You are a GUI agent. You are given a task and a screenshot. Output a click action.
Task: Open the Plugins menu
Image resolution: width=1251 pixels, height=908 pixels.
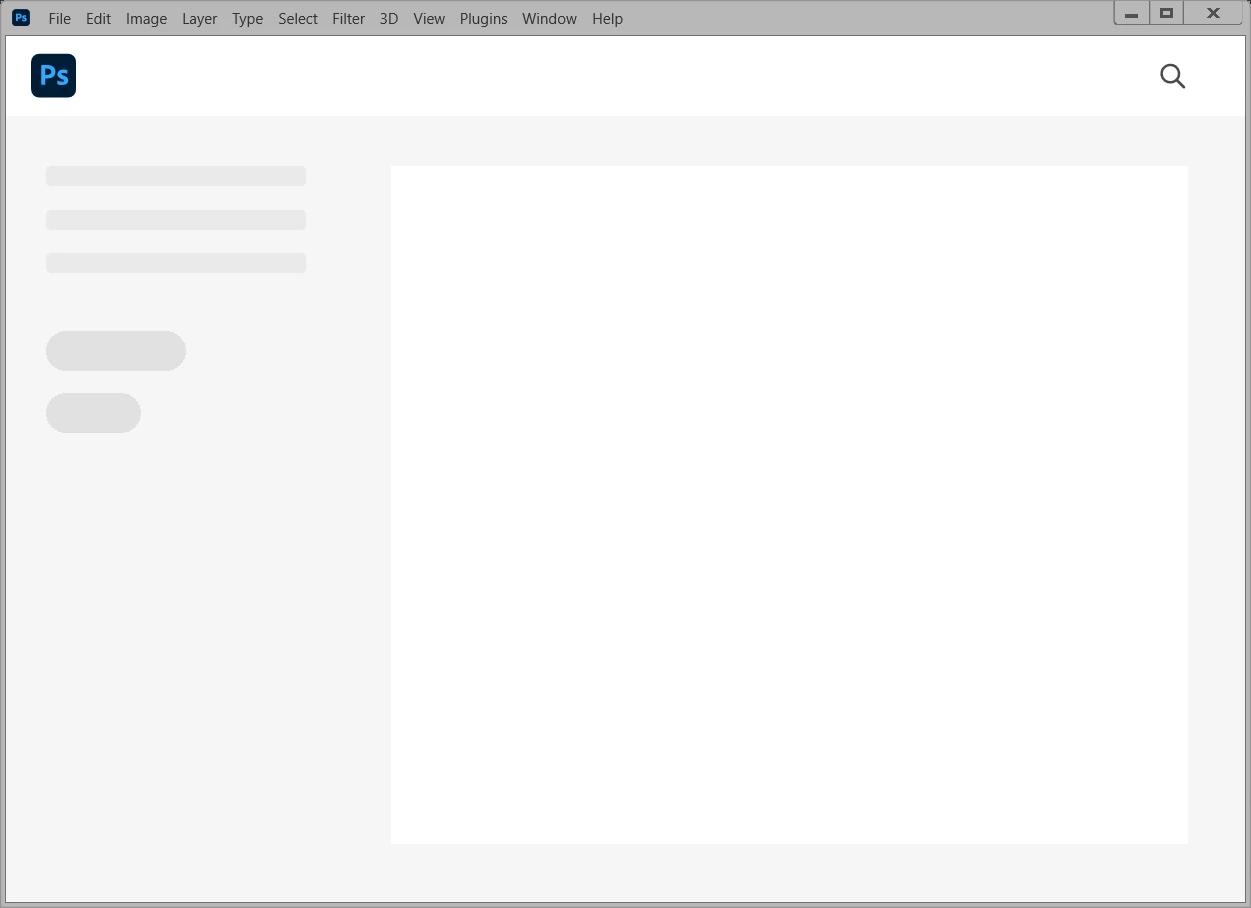[x=483, y=19]
